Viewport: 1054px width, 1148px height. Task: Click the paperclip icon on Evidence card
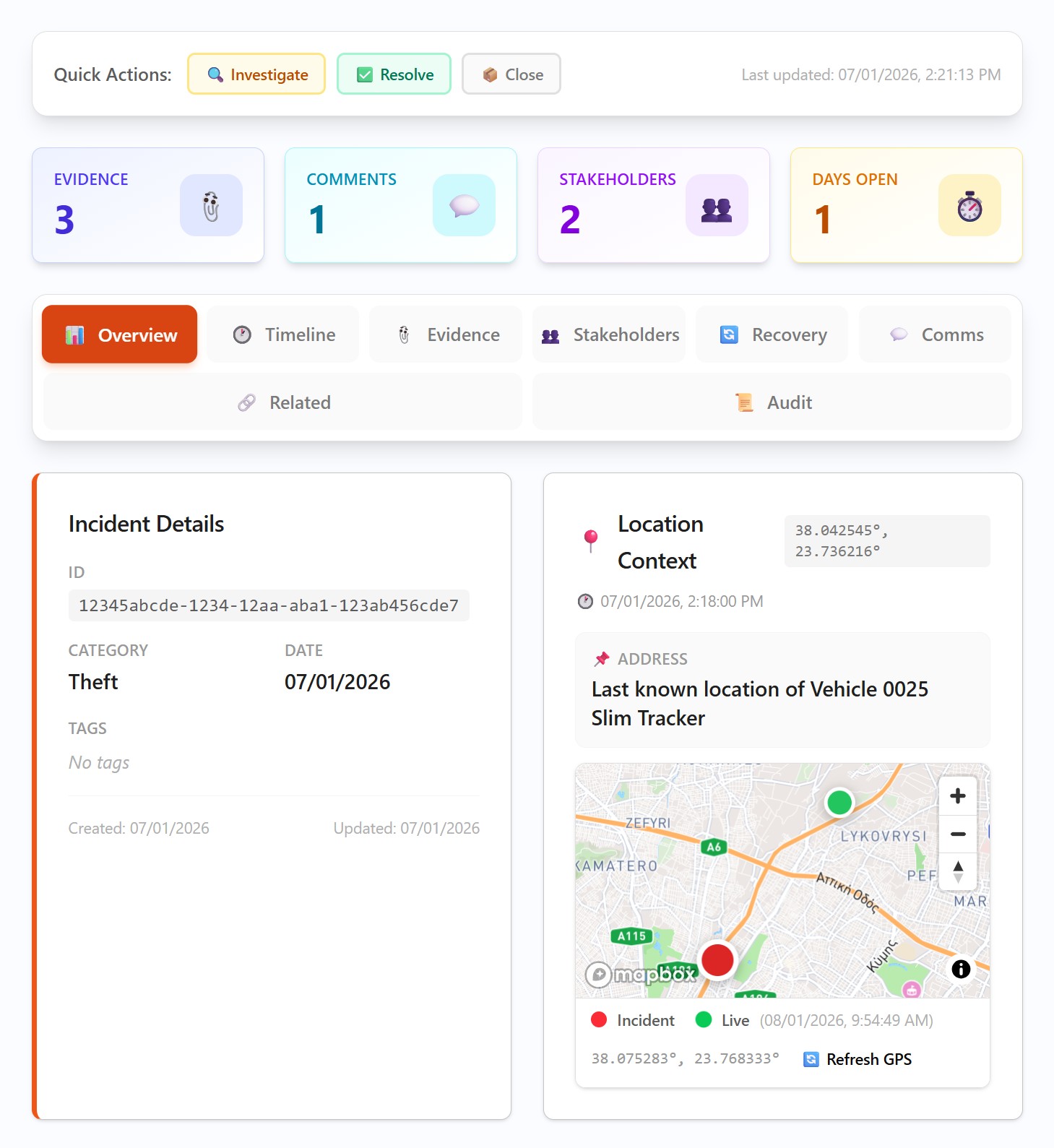211,205
